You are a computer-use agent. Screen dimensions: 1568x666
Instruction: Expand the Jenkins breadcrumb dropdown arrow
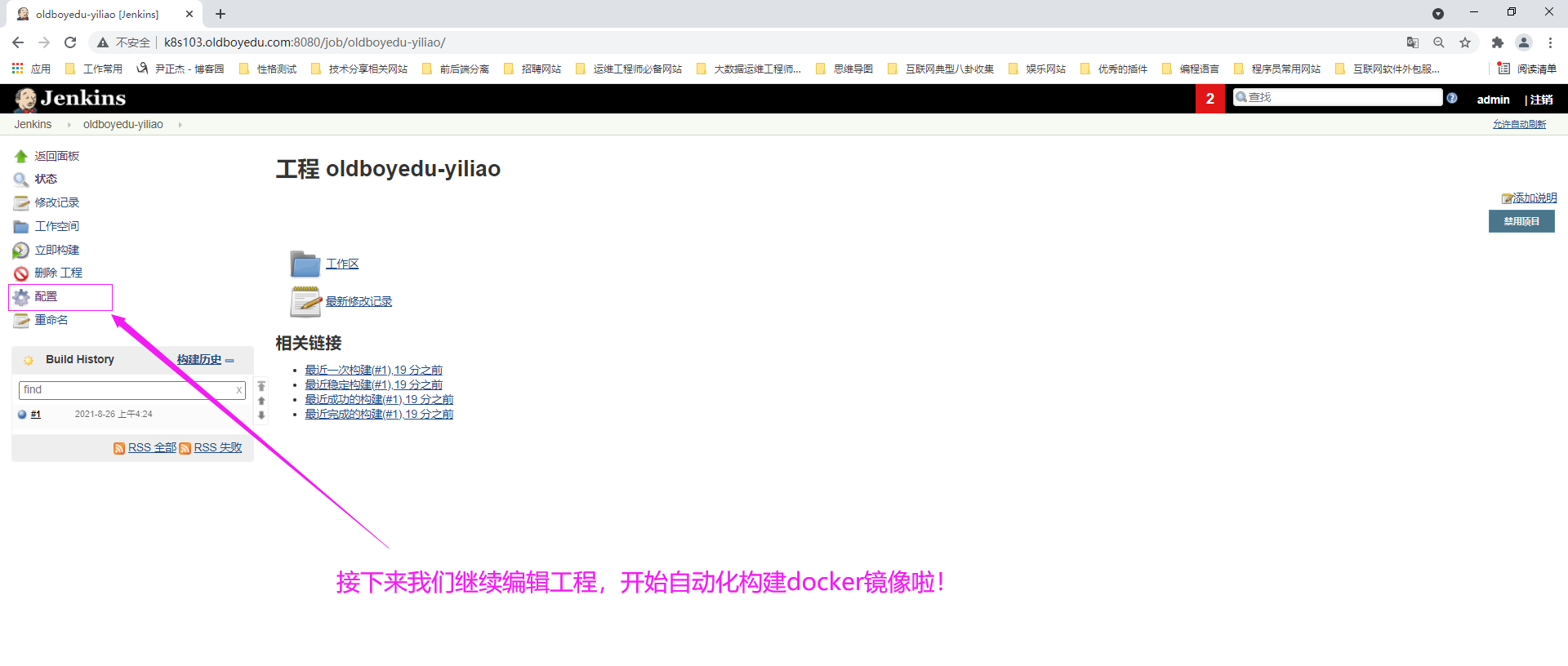point(69,125)
